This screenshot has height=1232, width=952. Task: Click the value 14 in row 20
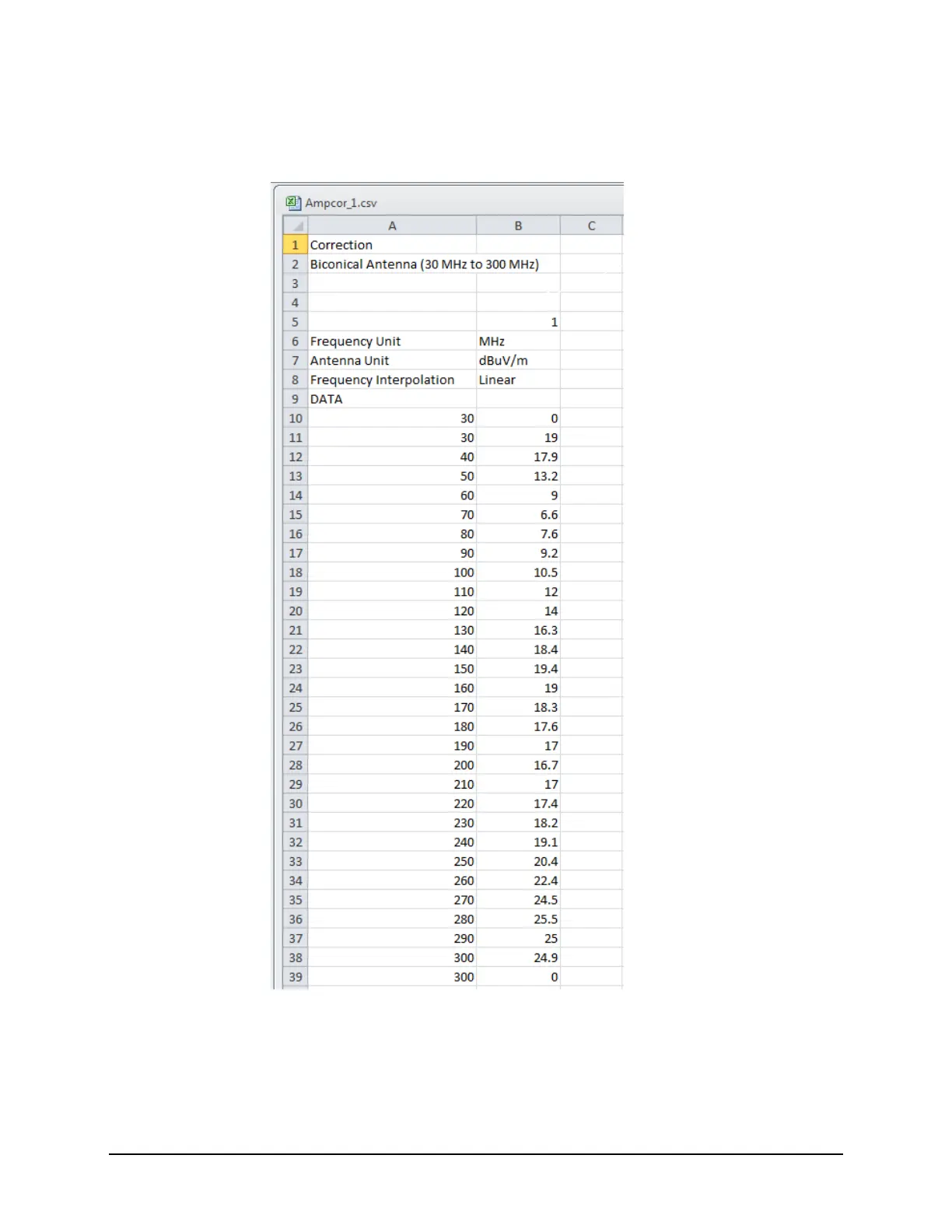click(x=518, y=611)
